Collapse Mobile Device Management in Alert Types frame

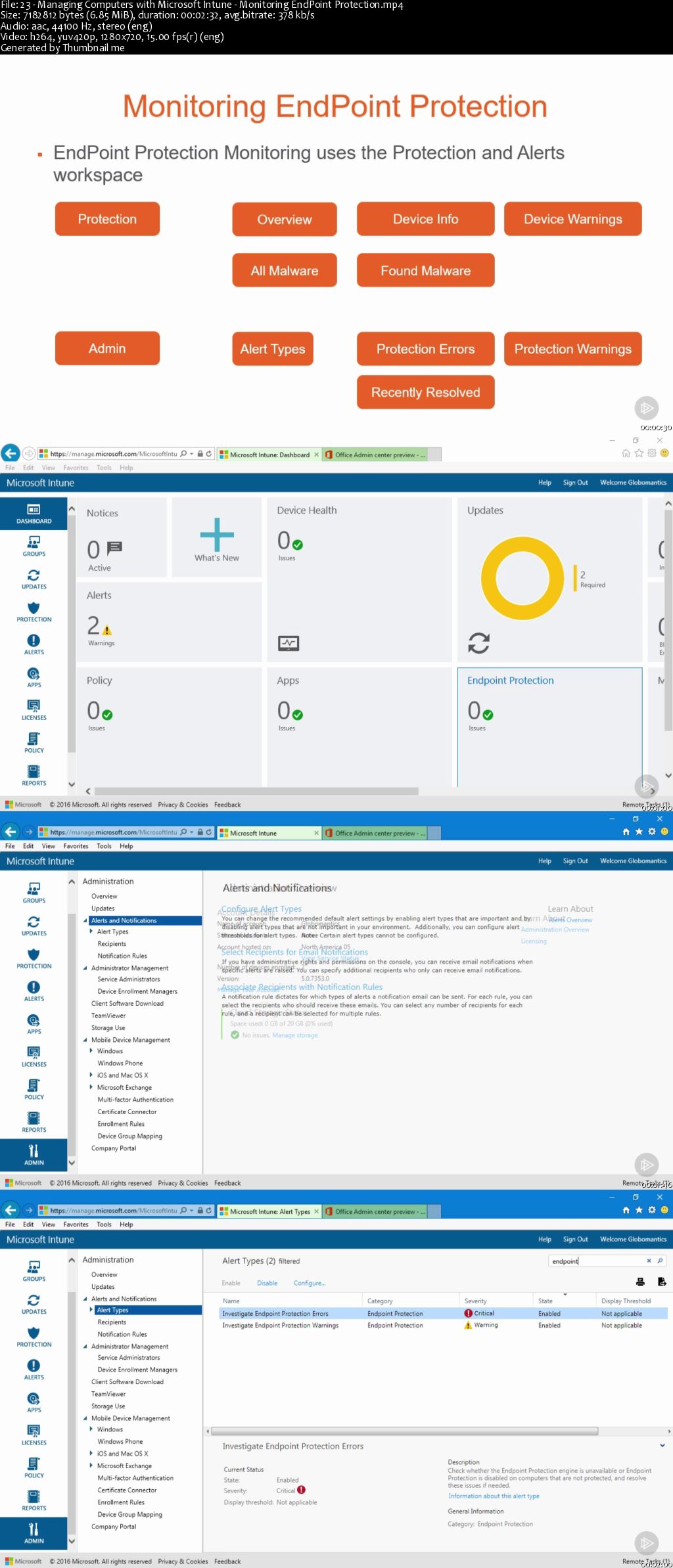85,1418
